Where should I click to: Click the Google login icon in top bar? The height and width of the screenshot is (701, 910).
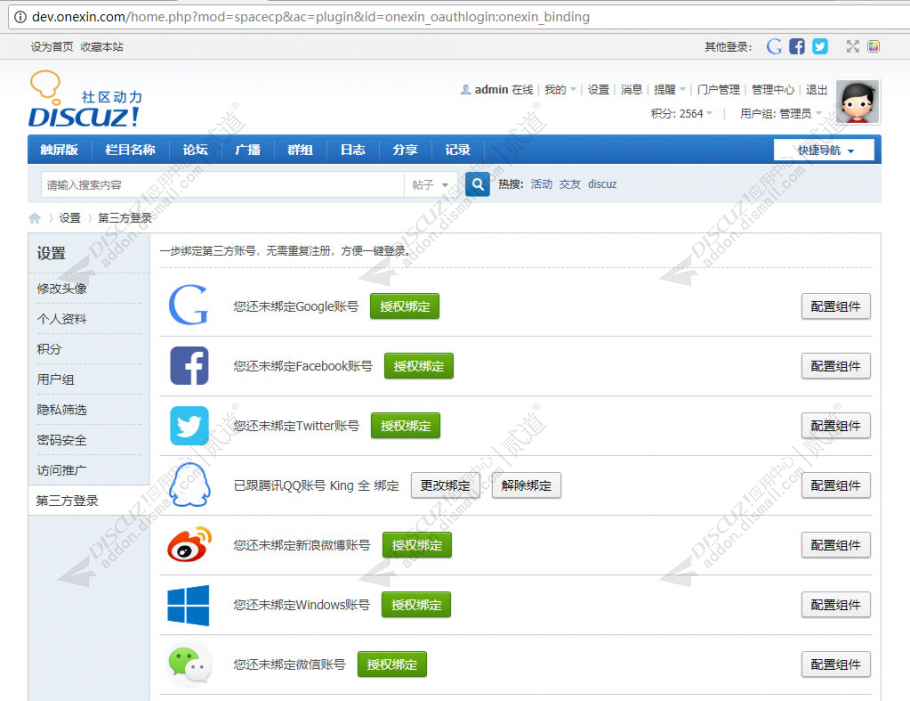(x=774, y=46)
